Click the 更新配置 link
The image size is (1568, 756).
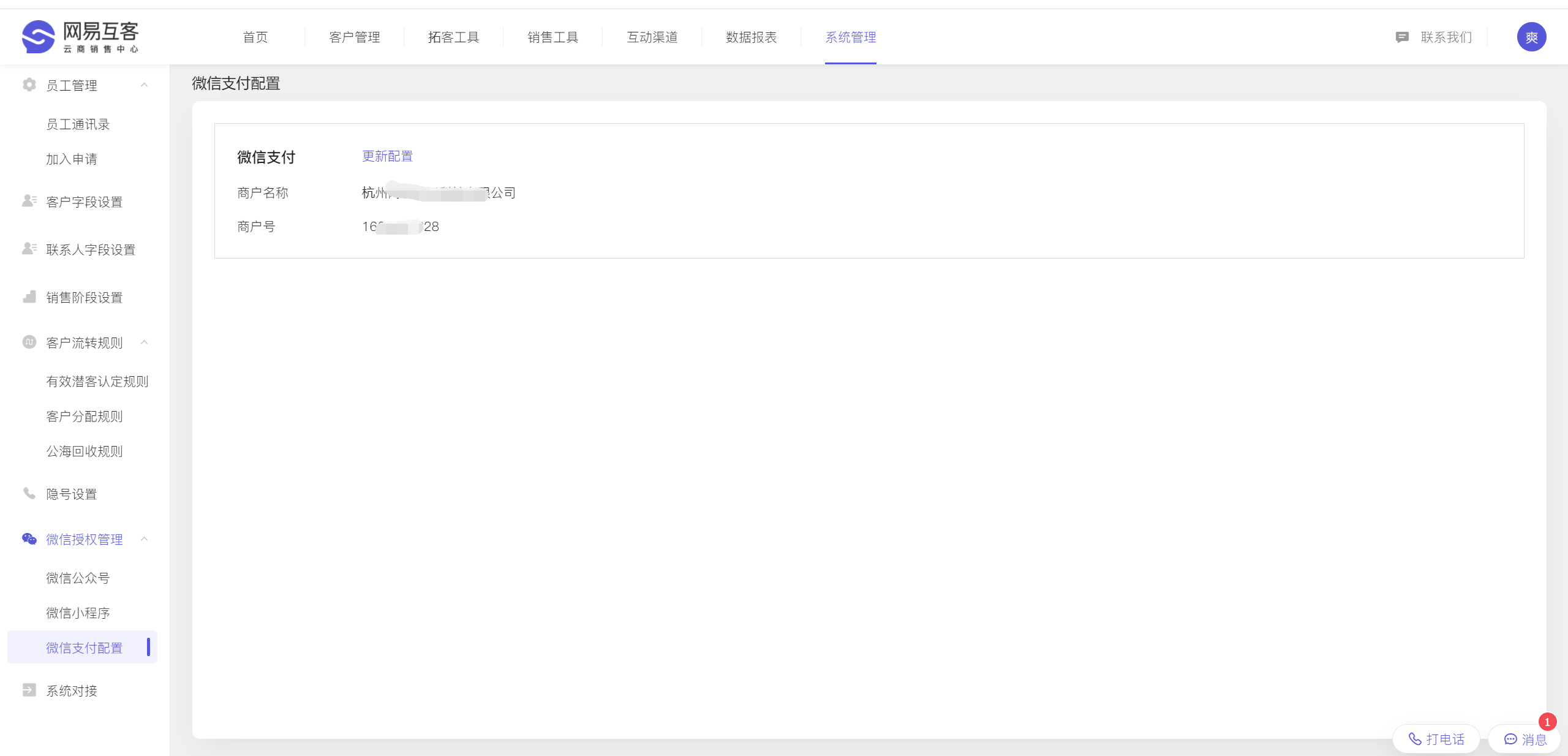point(388,156)
